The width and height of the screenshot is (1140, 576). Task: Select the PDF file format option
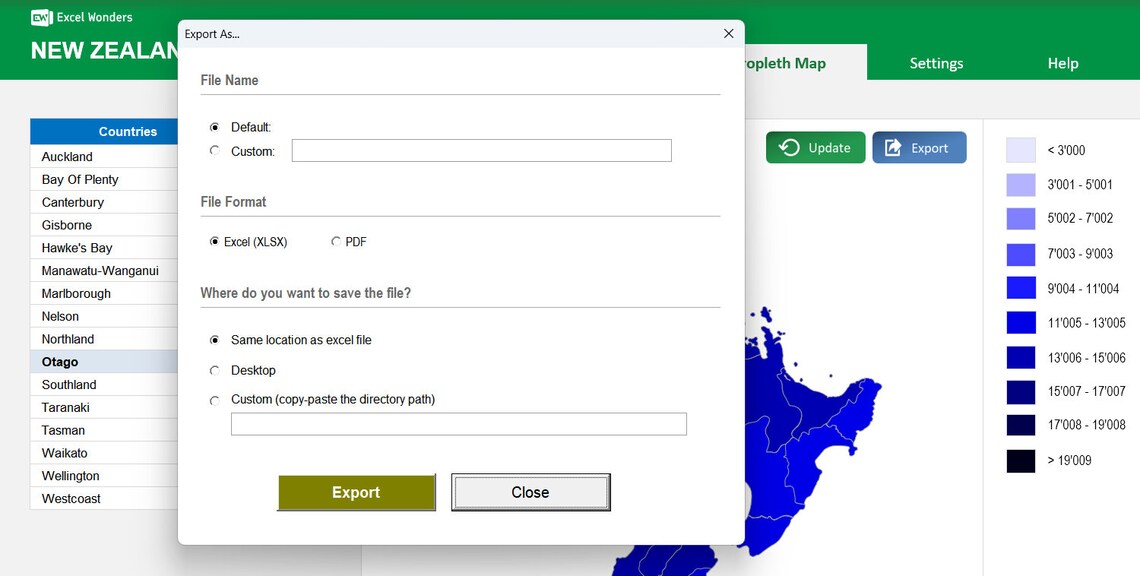[x=337, y=241]
